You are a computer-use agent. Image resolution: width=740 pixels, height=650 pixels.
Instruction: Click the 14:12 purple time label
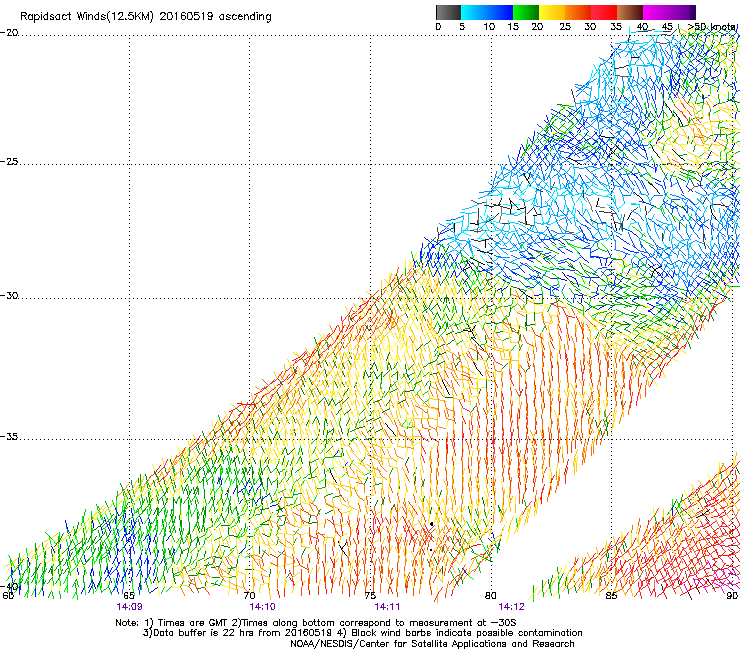point(512,607)
